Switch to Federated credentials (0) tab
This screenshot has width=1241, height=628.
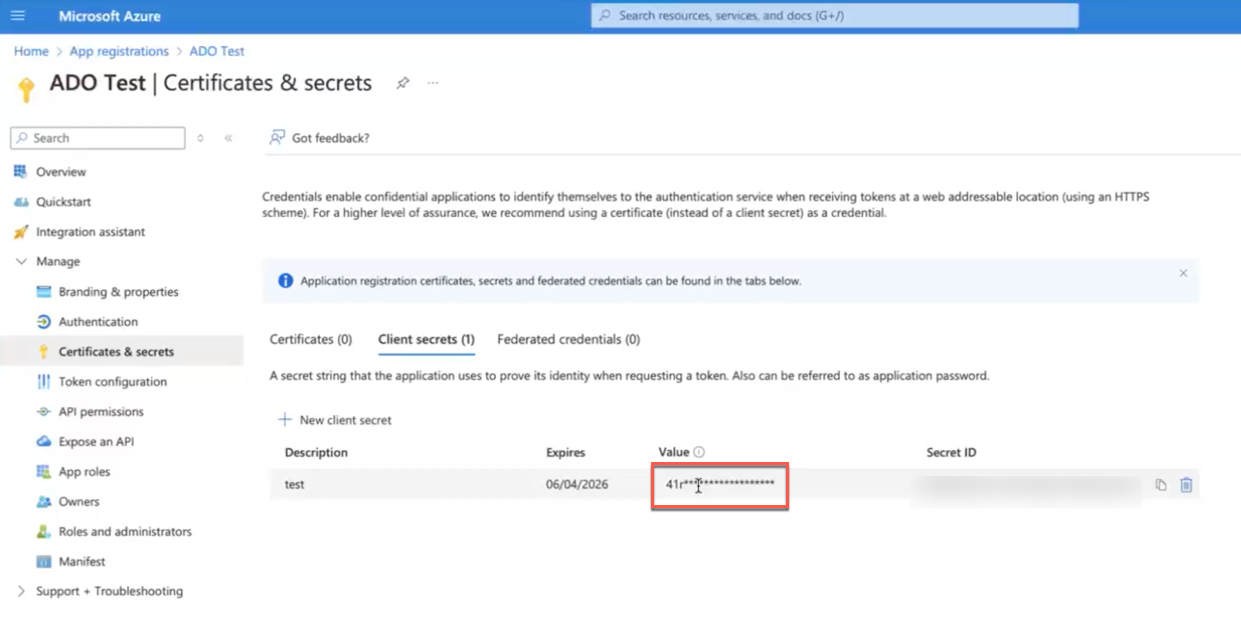click(568, 340)
